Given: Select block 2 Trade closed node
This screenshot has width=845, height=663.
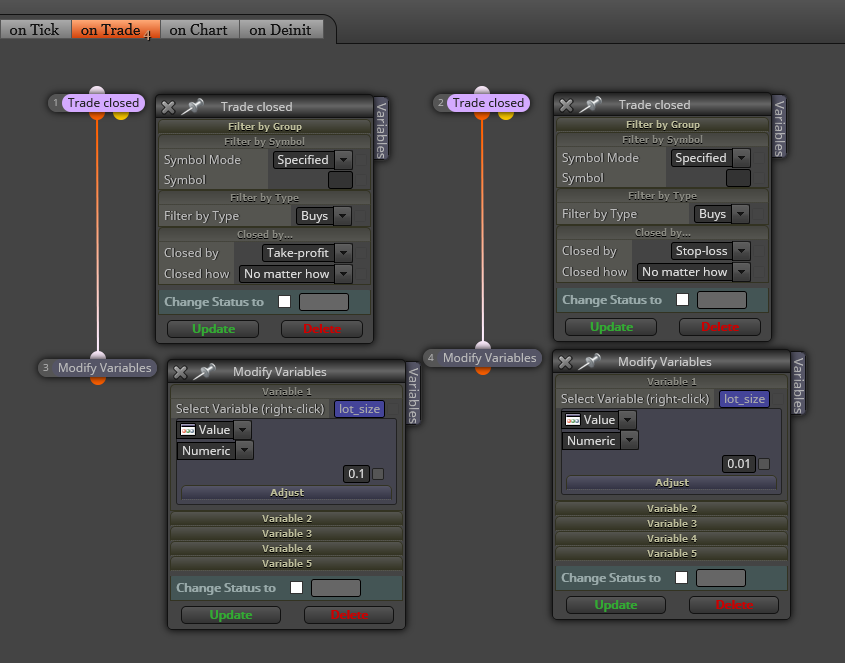Looking at the screenshot, I should (x=488, y=103).
